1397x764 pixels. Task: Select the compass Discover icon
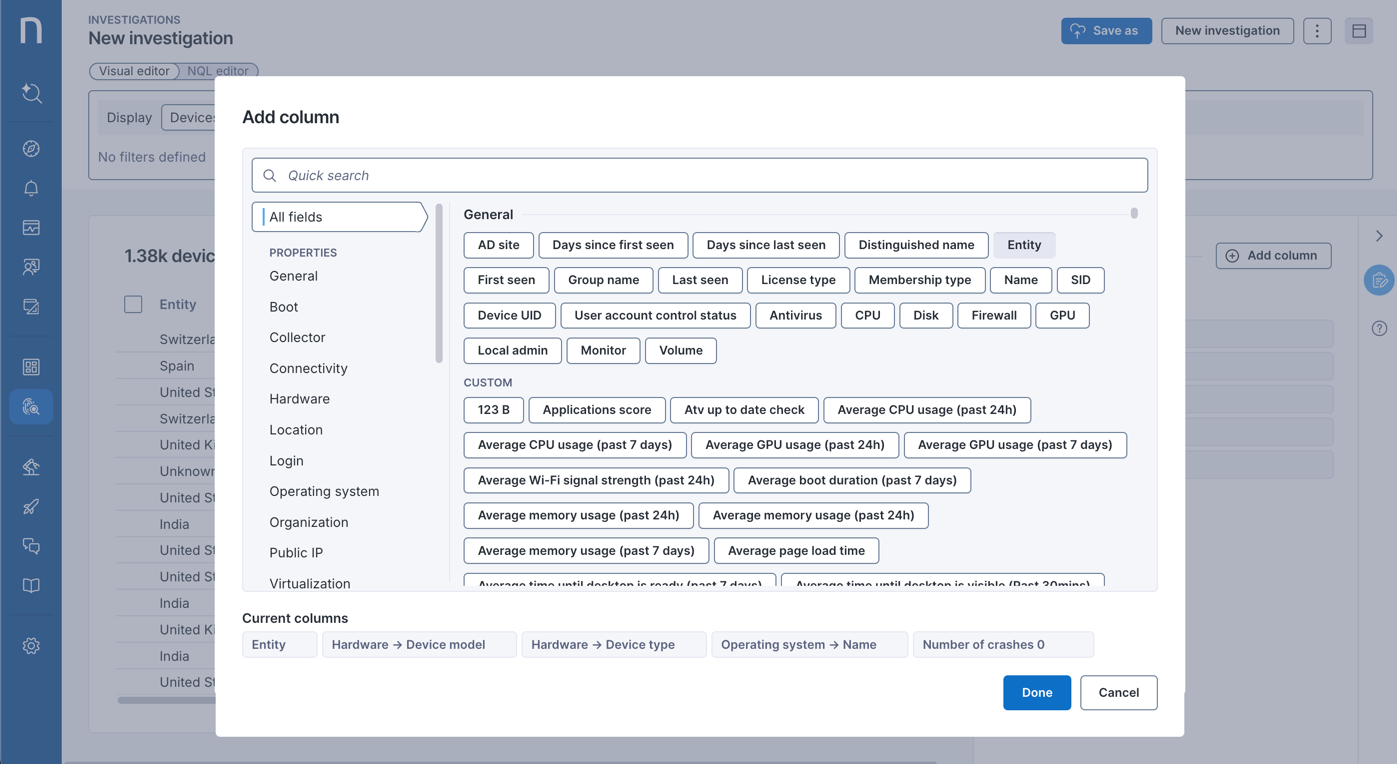[x=31, y=146]
